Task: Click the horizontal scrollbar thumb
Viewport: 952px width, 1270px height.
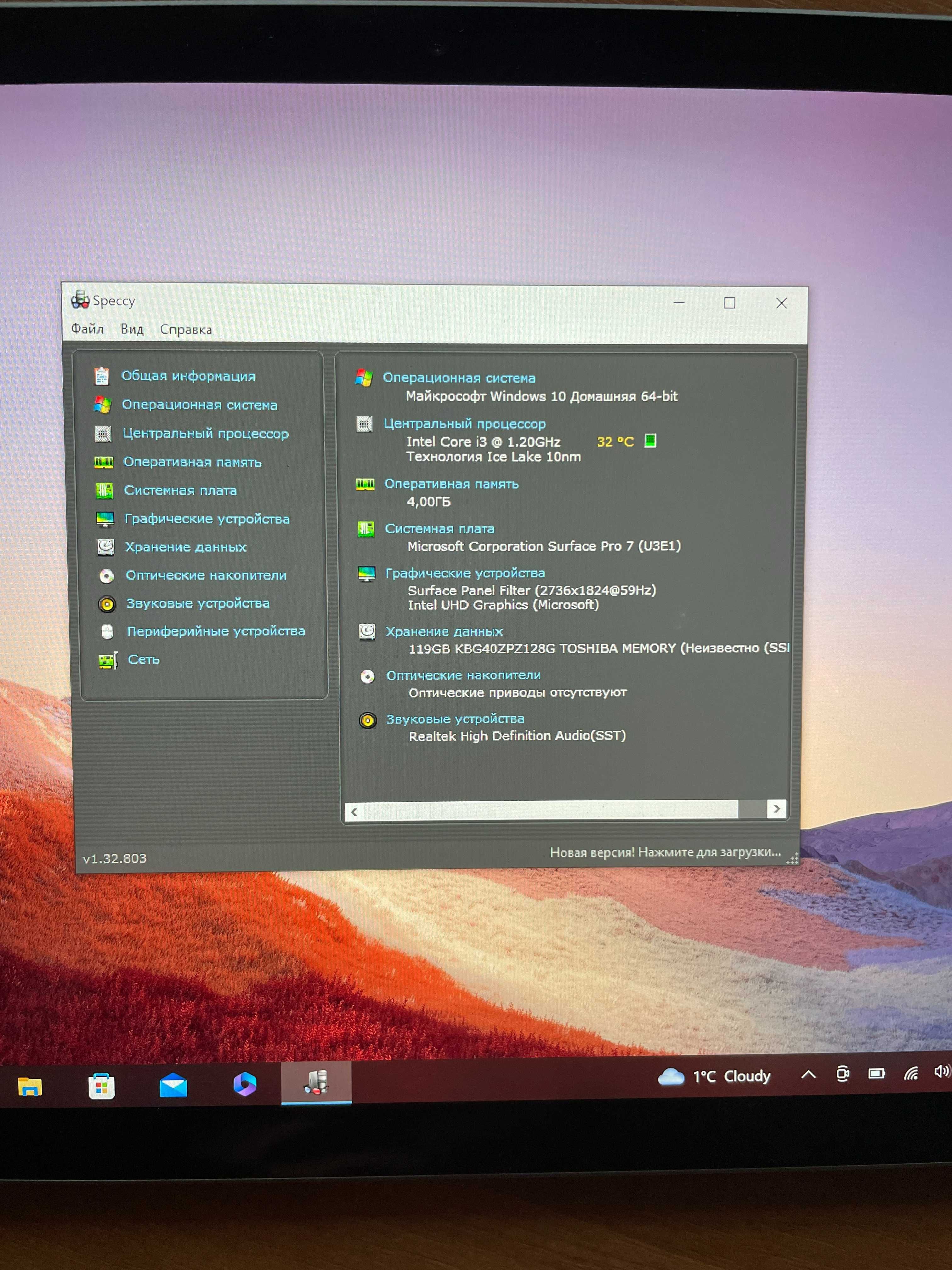Action: tap(551, 810)
